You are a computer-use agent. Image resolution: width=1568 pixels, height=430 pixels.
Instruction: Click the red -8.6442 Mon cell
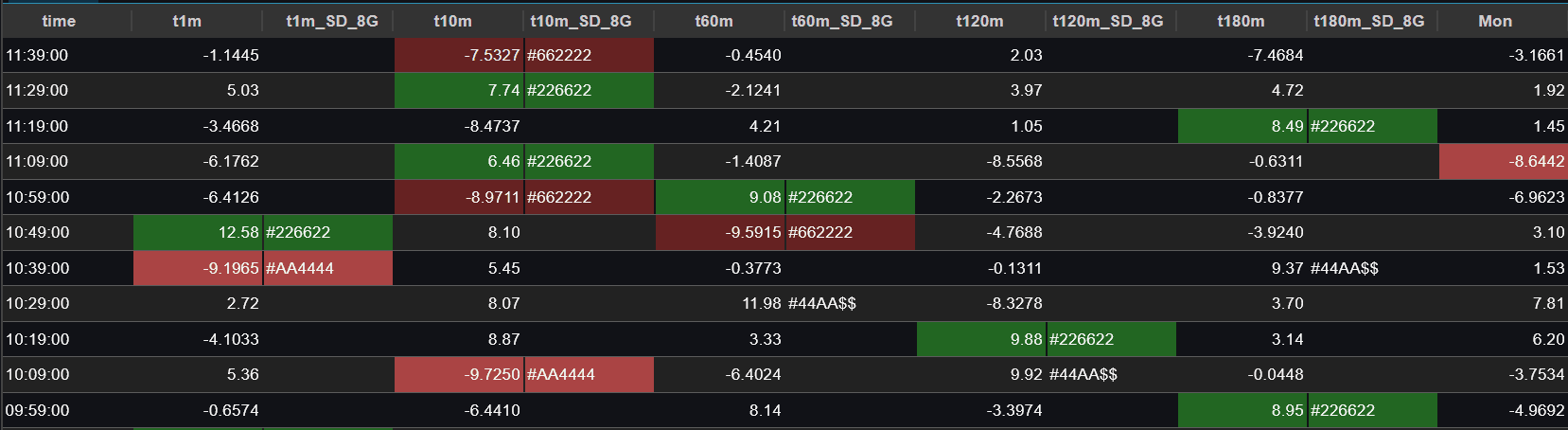point(1536,161)
